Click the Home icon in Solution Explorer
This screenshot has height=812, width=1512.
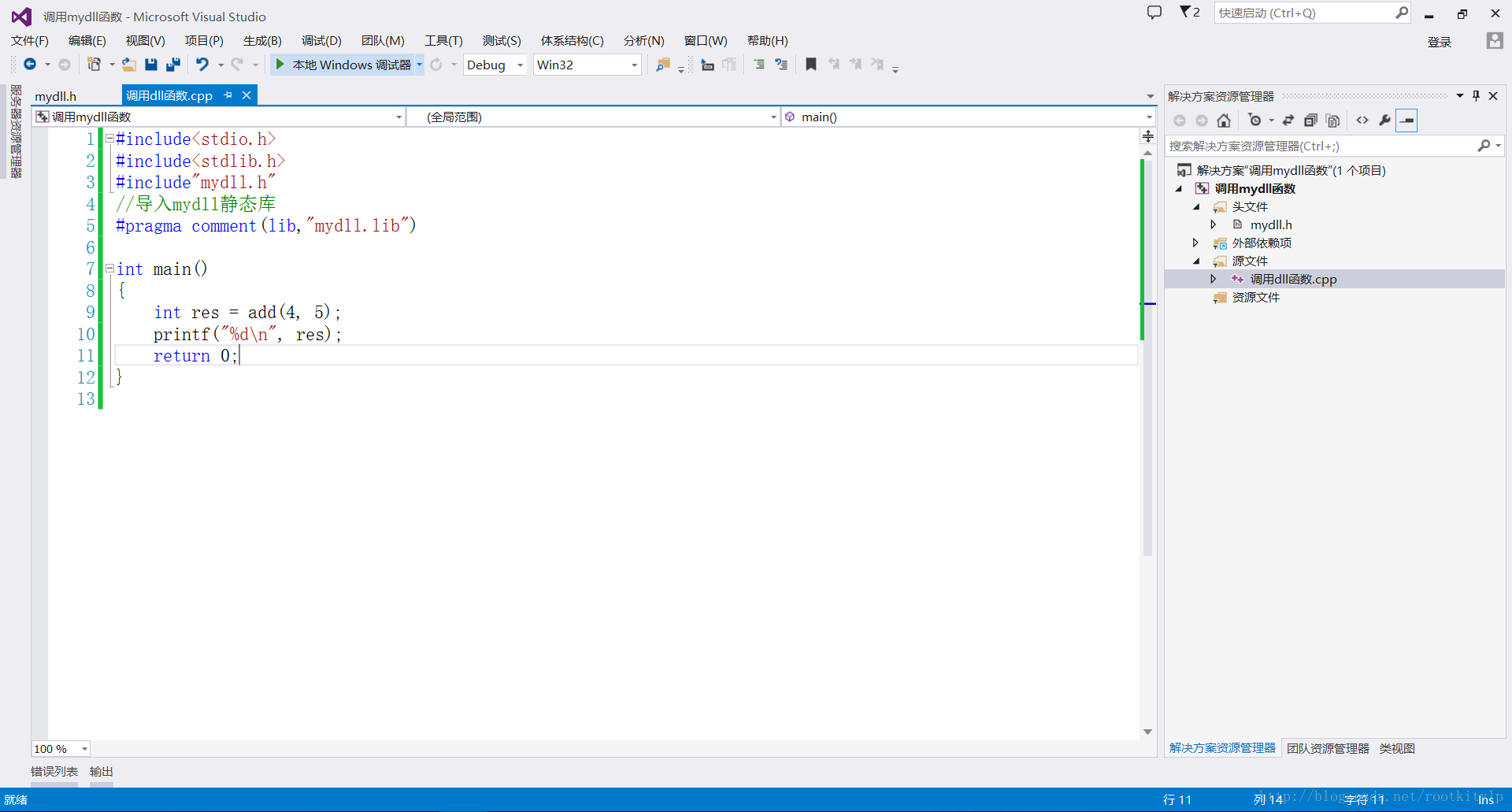click(1224, 121)
